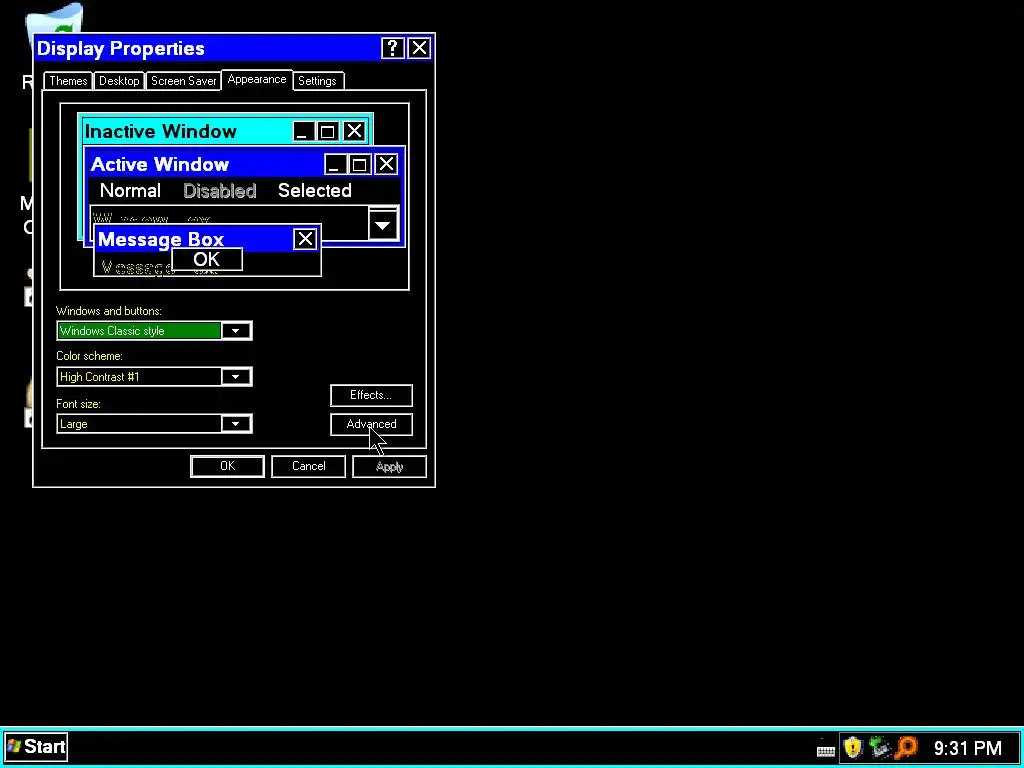Select the Appearance tab
The image size is (1024, 768).
[257, 80]
